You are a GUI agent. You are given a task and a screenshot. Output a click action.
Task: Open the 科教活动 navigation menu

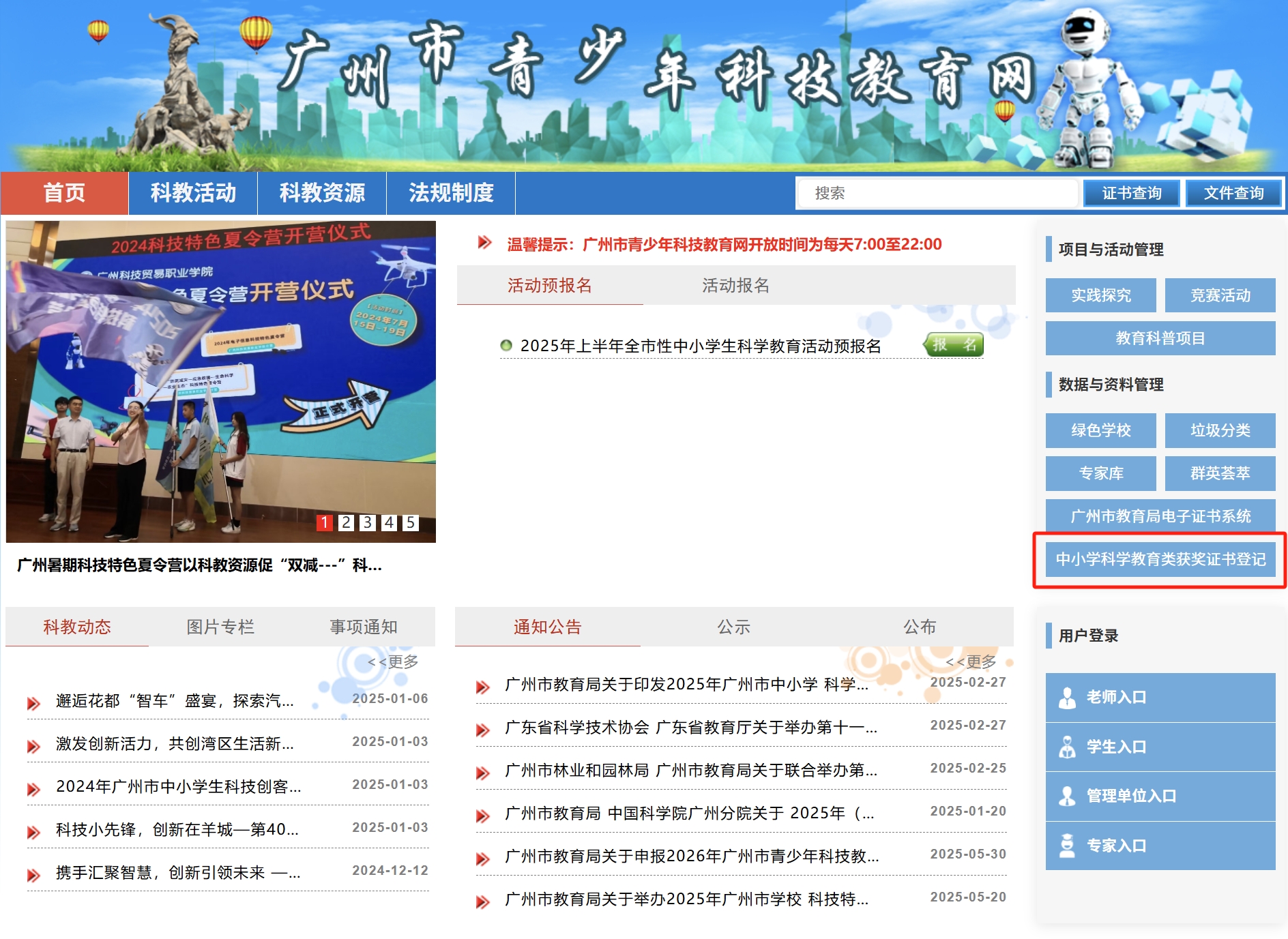pos(193,193)
